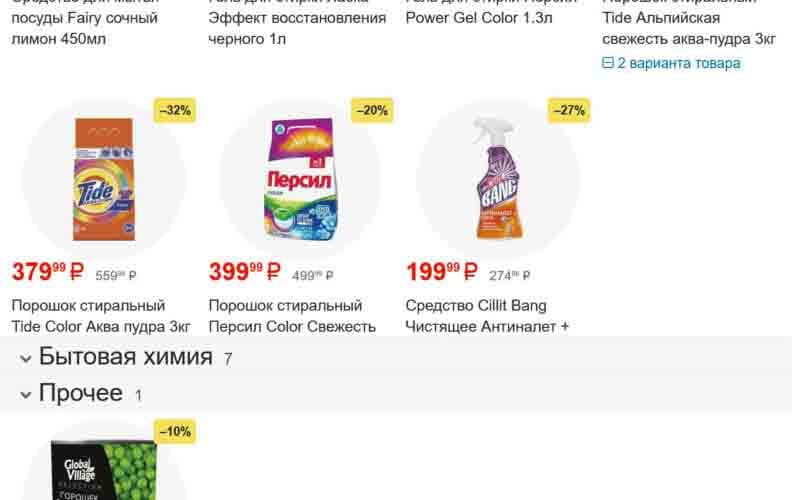The image size is (800, 500).
Task: Open Tide Color powder product image
Action: [x=104, y=179]
